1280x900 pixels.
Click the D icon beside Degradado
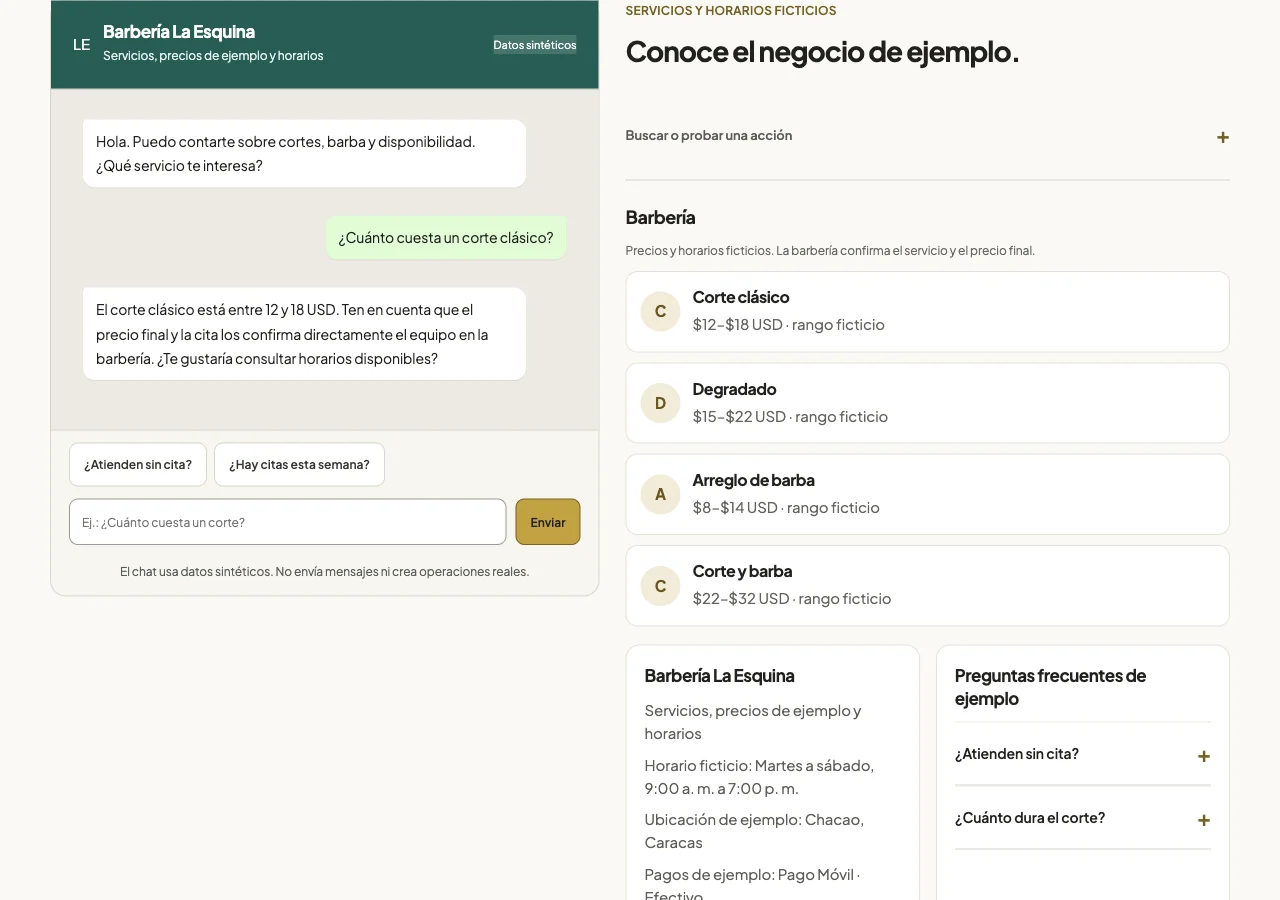tap(660, 403)
